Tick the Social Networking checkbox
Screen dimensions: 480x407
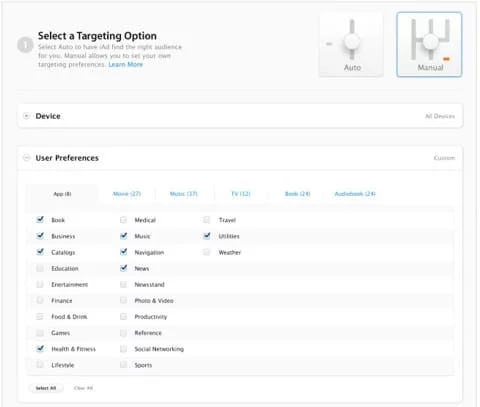(x=123, y=349)
